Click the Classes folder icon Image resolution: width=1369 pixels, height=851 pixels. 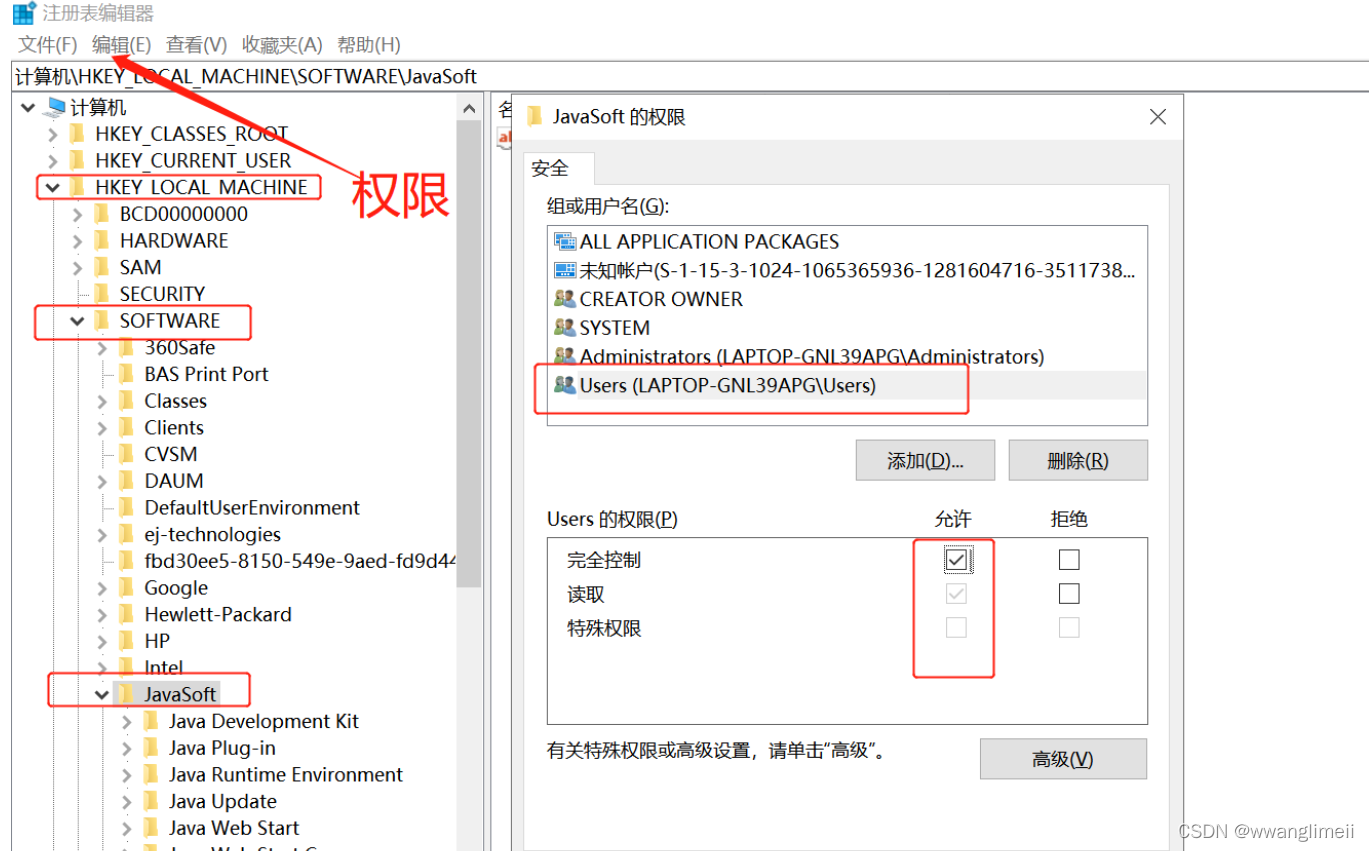click(x=126, y=401)
